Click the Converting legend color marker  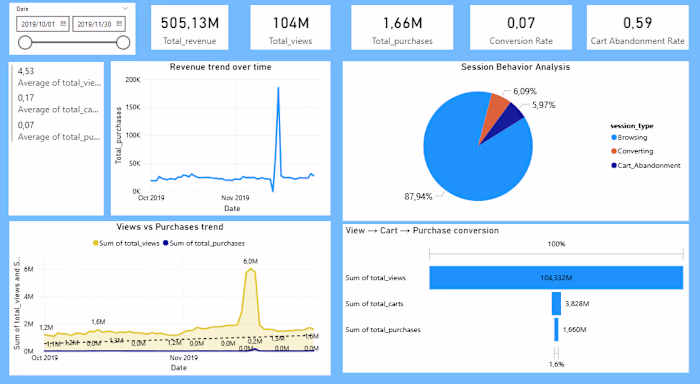pos(614,151)
